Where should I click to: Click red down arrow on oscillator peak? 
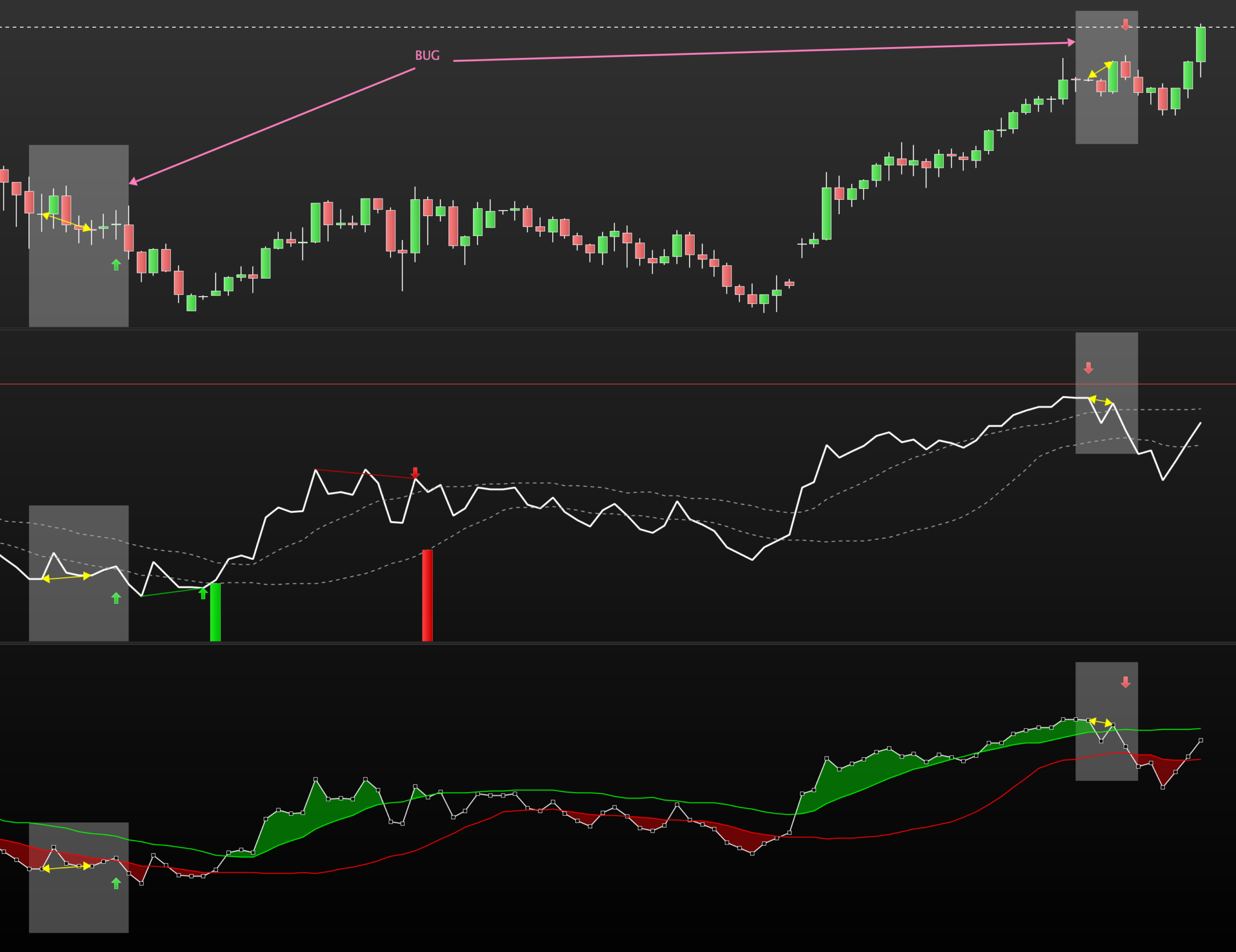pos(415,472)
